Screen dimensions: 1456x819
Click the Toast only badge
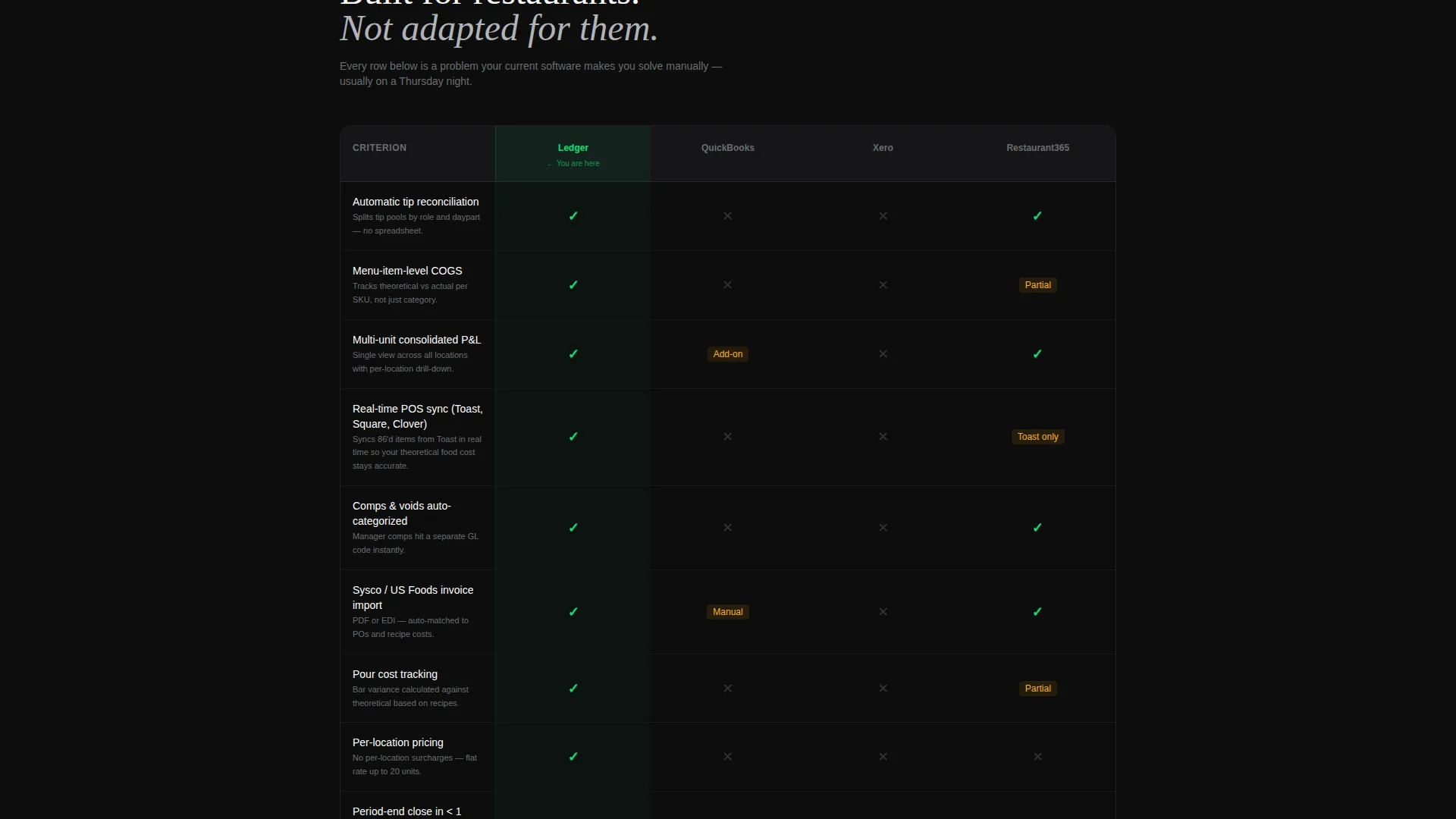(x=1037, y=437)
